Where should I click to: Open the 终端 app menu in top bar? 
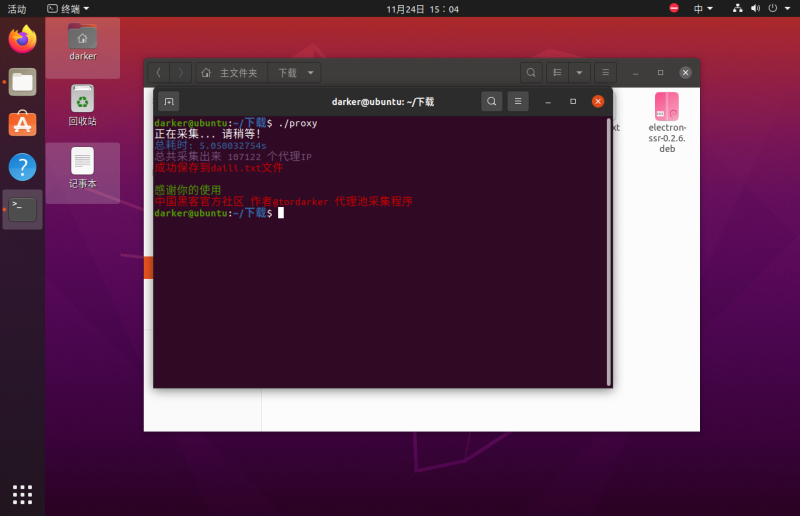click(68, 8)
